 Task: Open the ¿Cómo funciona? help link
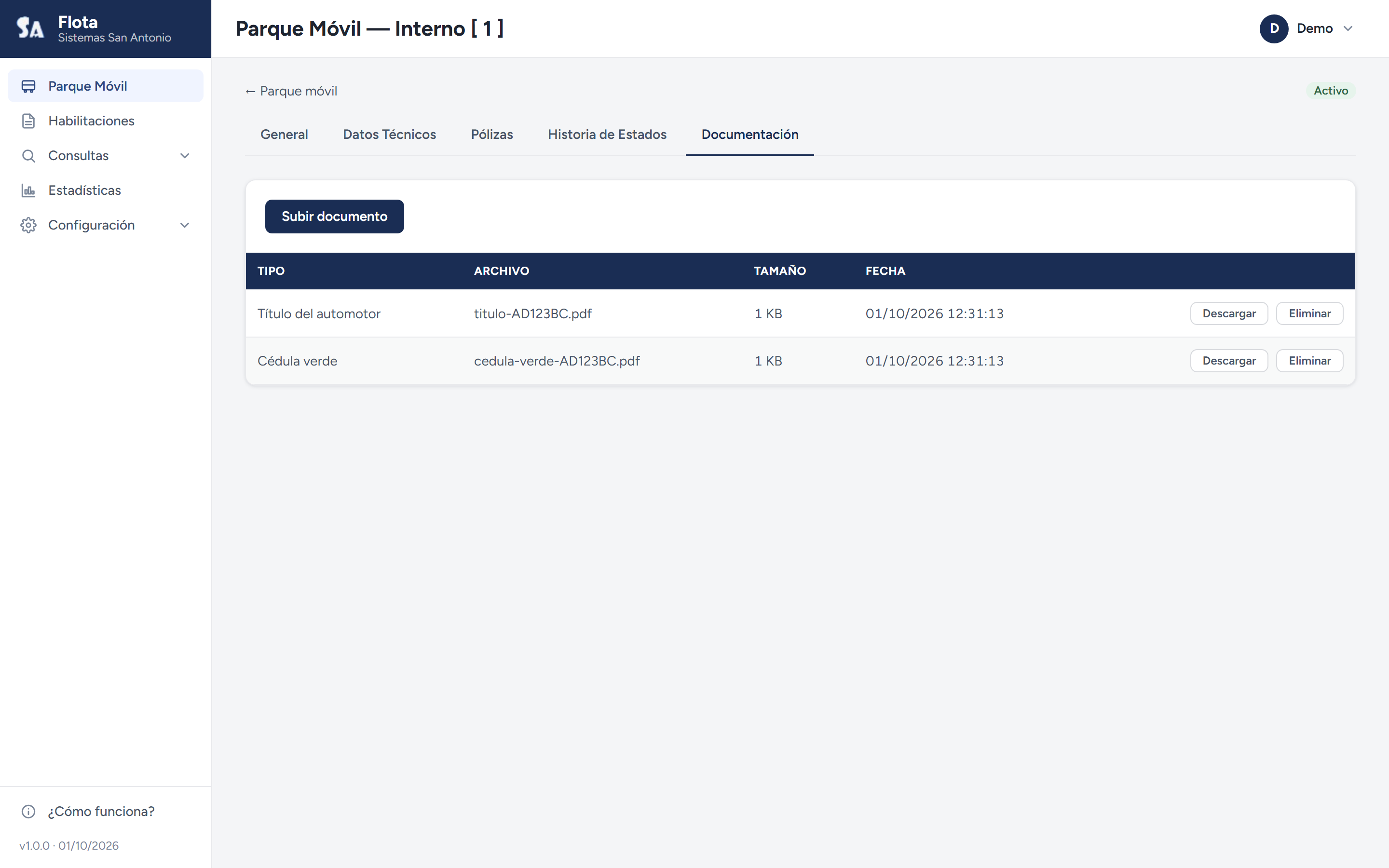click(106, 811)
